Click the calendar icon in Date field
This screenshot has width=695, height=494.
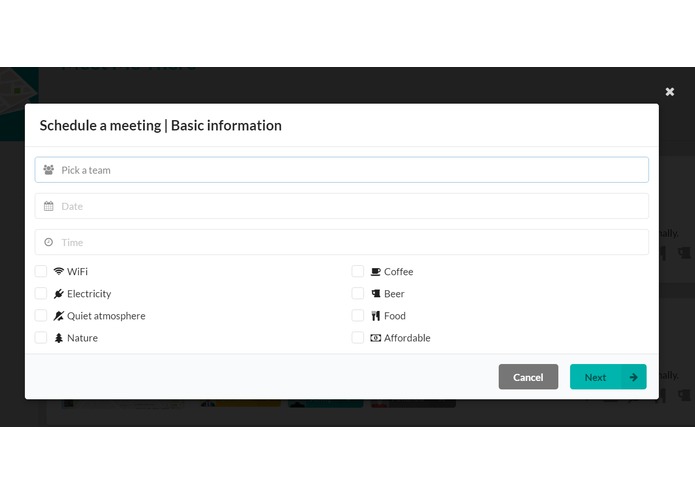(49, 206)
